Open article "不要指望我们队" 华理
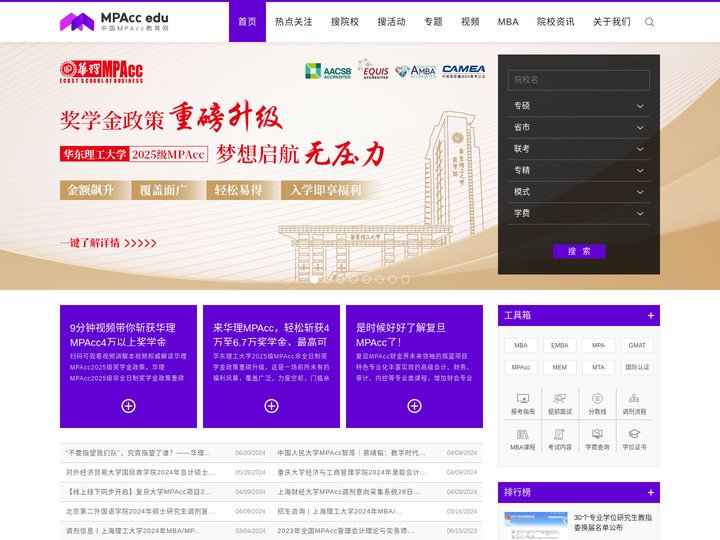 tap(138, 453)
